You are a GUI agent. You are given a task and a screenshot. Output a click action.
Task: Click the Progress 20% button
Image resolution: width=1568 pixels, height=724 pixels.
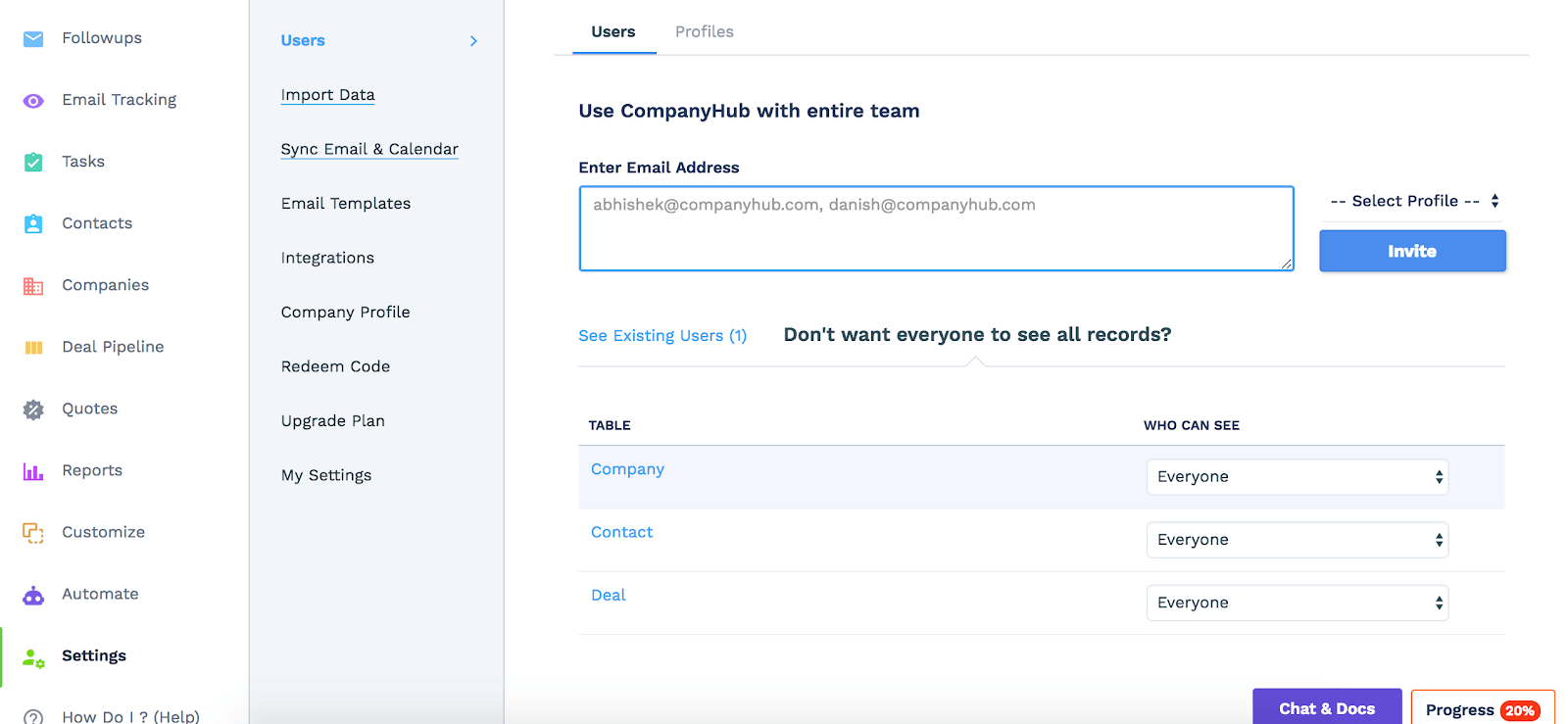[1483, 708]
